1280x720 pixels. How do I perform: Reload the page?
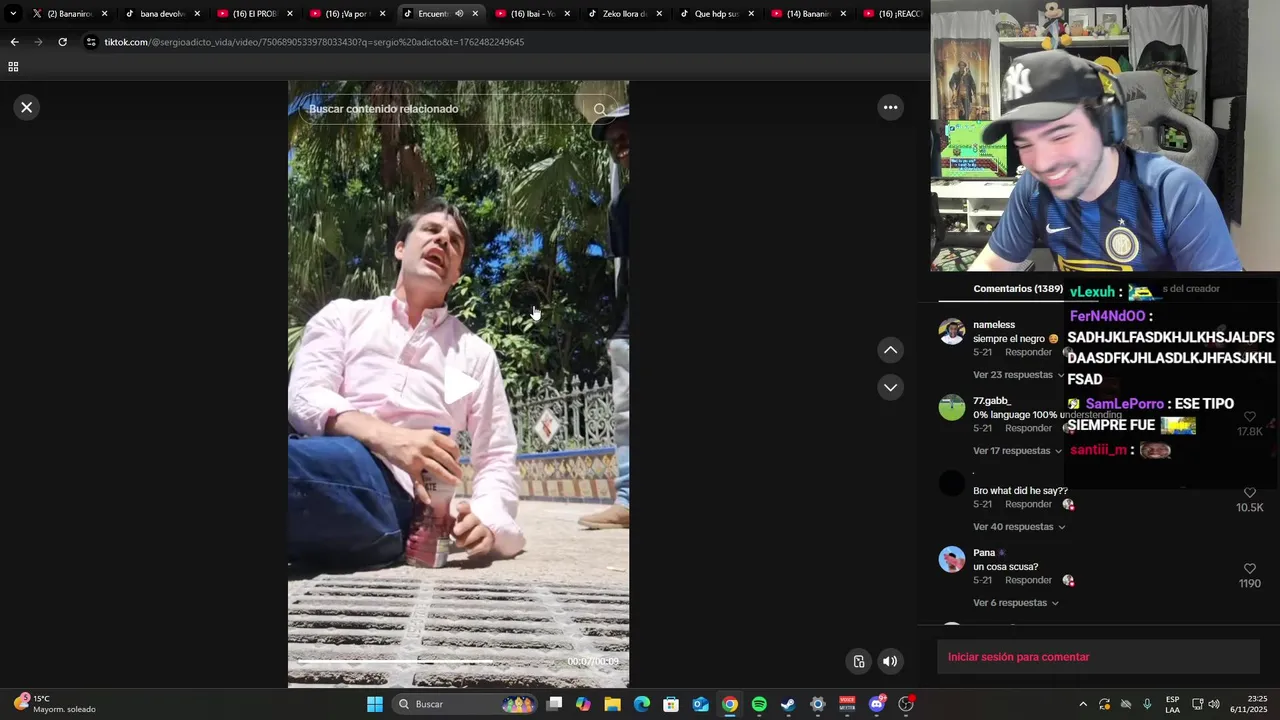[x=62, y=42]
